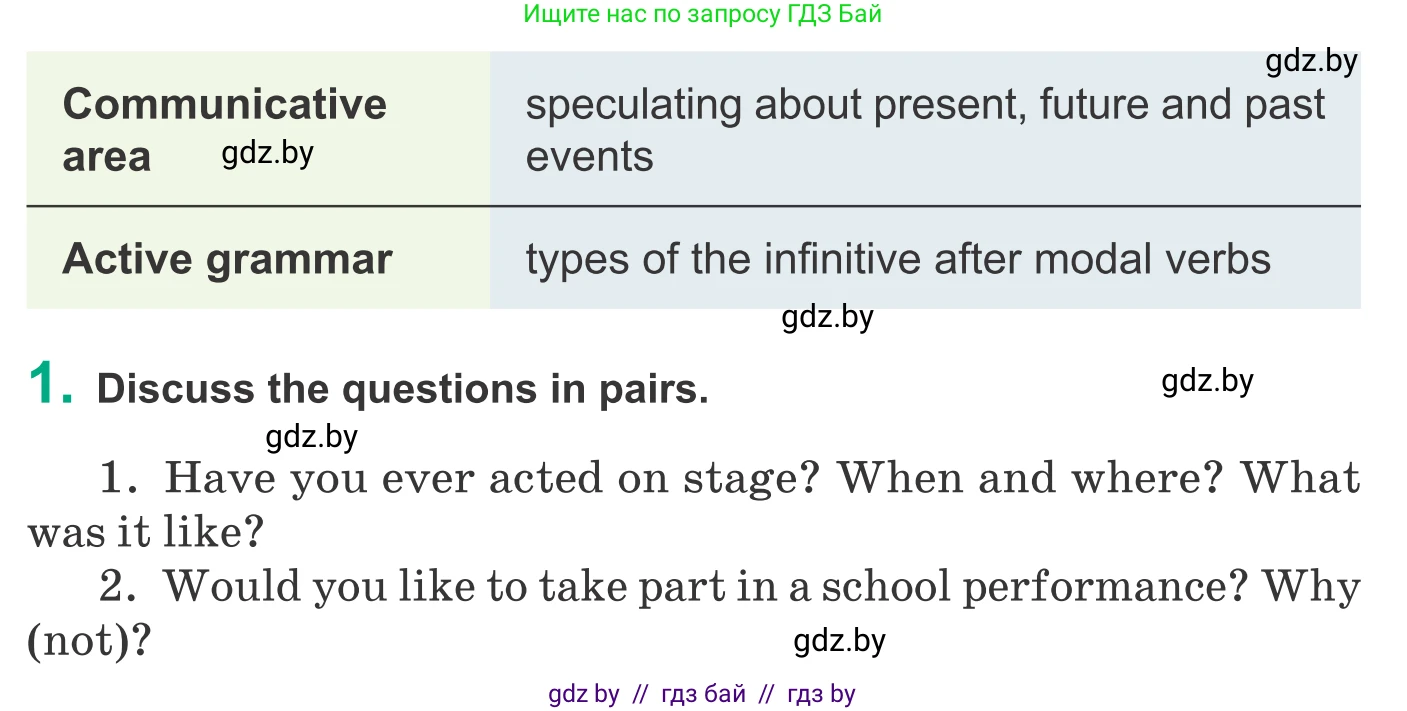The width and height of the screenshot is (1407, 711).
Task: Click the gdz.by watermark directly below the table
Action: point(827,317)
